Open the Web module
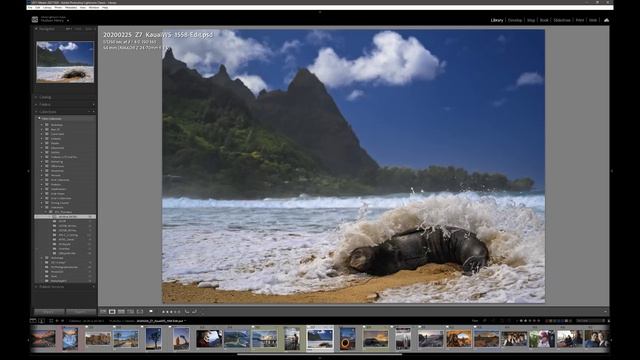640x360 pixels. point(593,20)
